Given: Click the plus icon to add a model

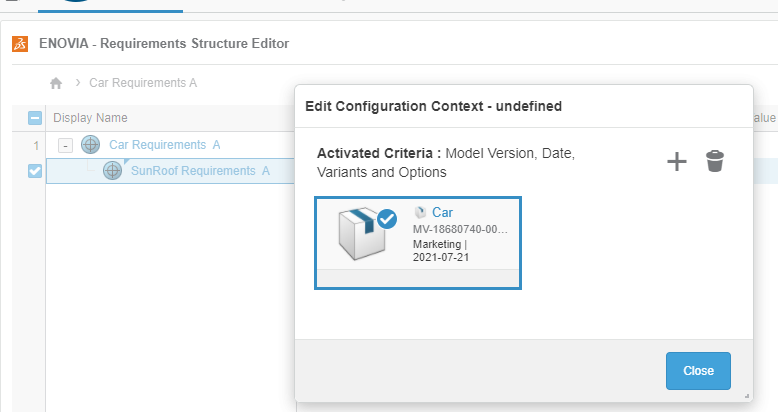Looking at the screenshot, I should 677,162.
